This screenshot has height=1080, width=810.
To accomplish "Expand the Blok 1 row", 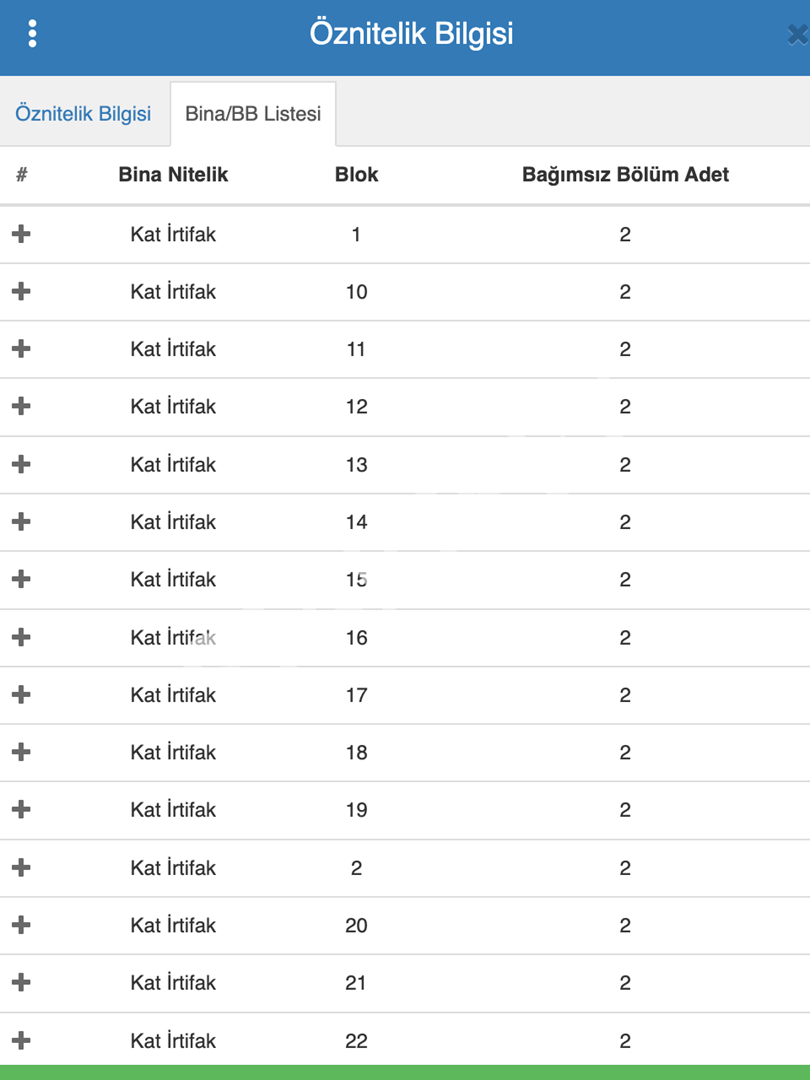I will [21, 234].
